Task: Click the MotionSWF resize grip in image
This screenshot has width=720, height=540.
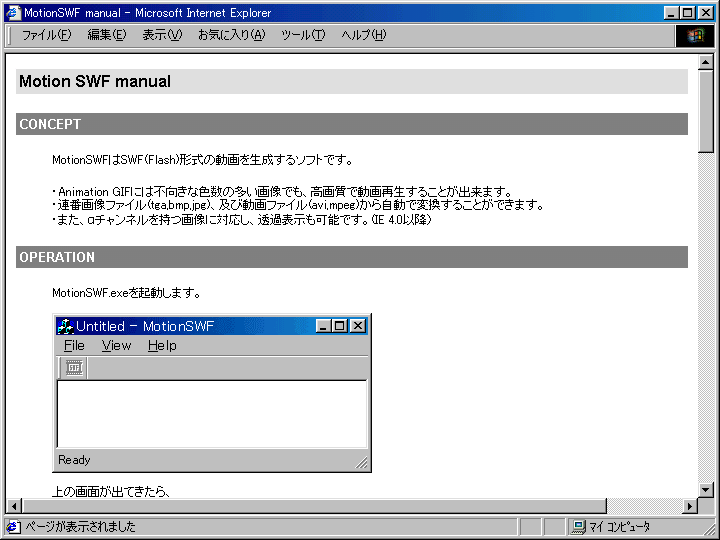Action: click(361, 462)
